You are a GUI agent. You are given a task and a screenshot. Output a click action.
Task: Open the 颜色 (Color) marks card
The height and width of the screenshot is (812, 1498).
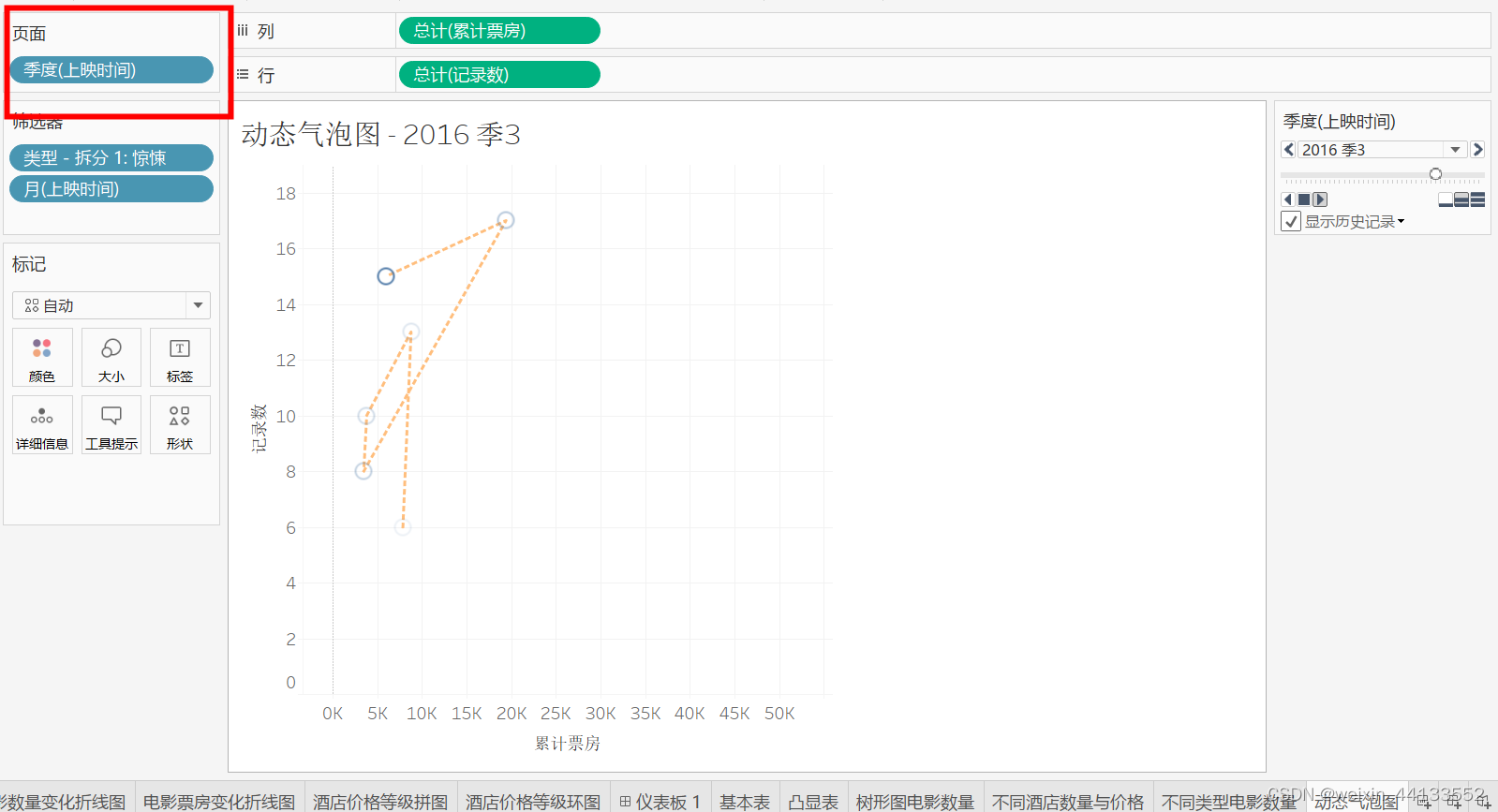pos(42,358)
